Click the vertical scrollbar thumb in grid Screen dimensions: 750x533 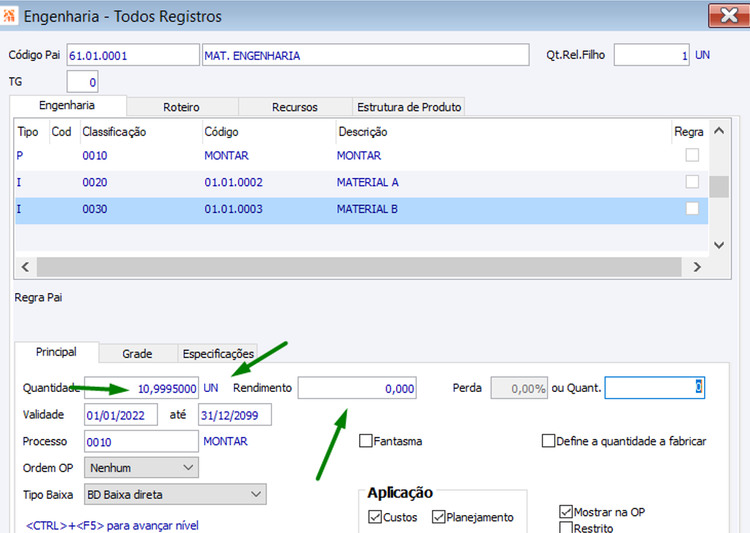coord(719,187)
